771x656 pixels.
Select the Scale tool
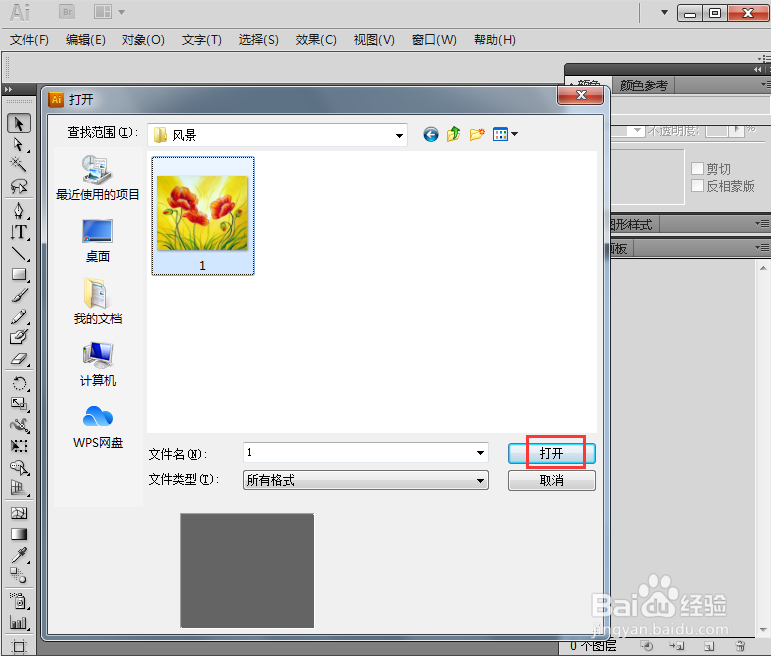[x=19, y=404]
